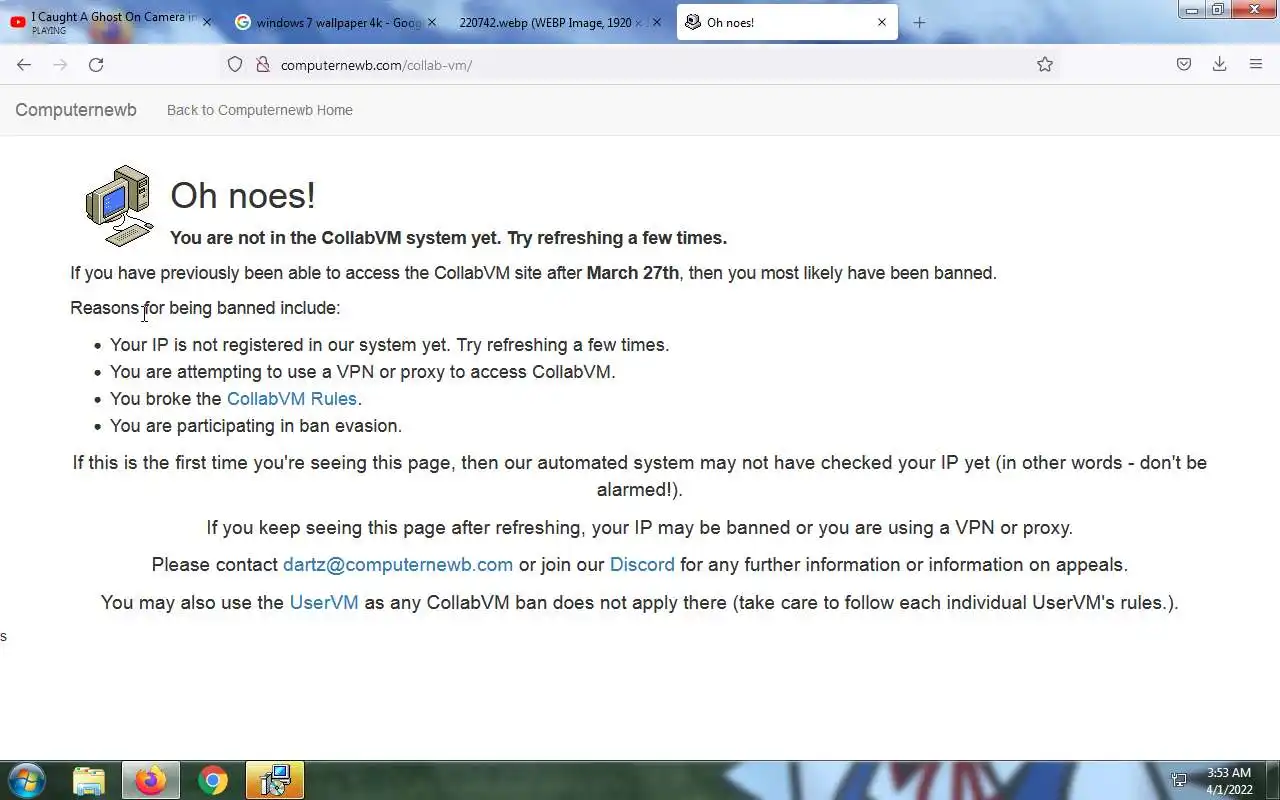Viewport: 1280px width, 800px height.
Task: Go back to the previous page
Action: 24,65
